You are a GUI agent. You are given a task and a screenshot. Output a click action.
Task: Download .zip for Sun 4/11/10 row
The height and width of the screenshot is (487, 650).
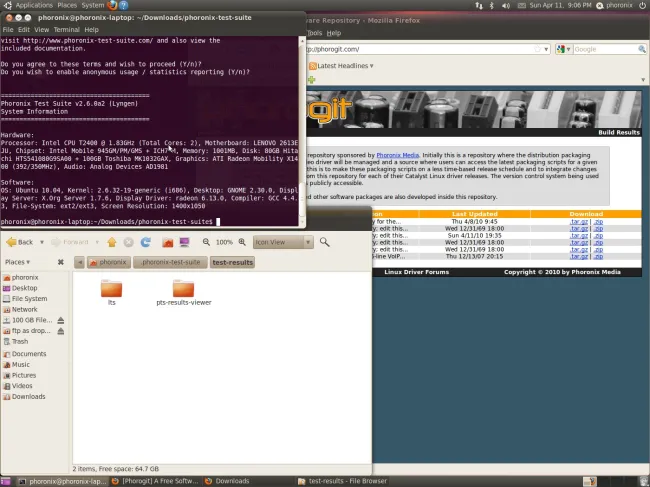tap(598, 235)
